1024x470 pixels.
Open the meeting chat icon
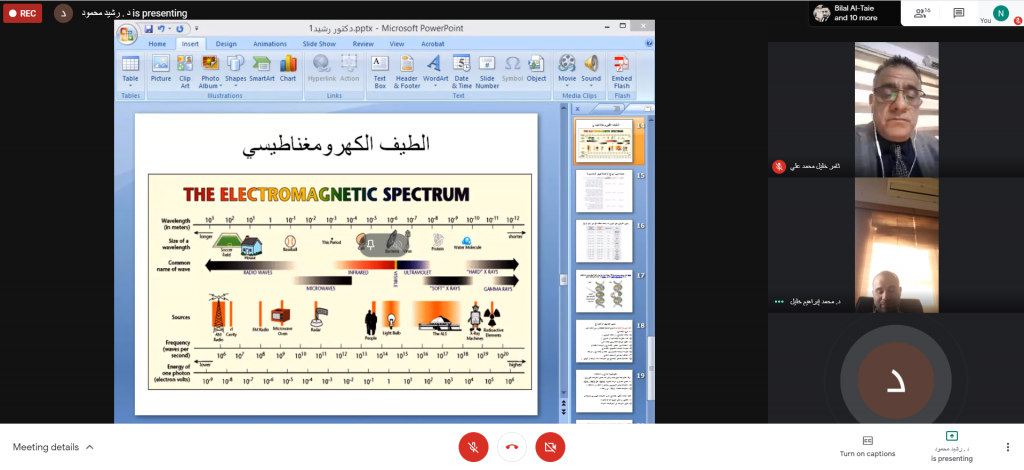(958, 13)
